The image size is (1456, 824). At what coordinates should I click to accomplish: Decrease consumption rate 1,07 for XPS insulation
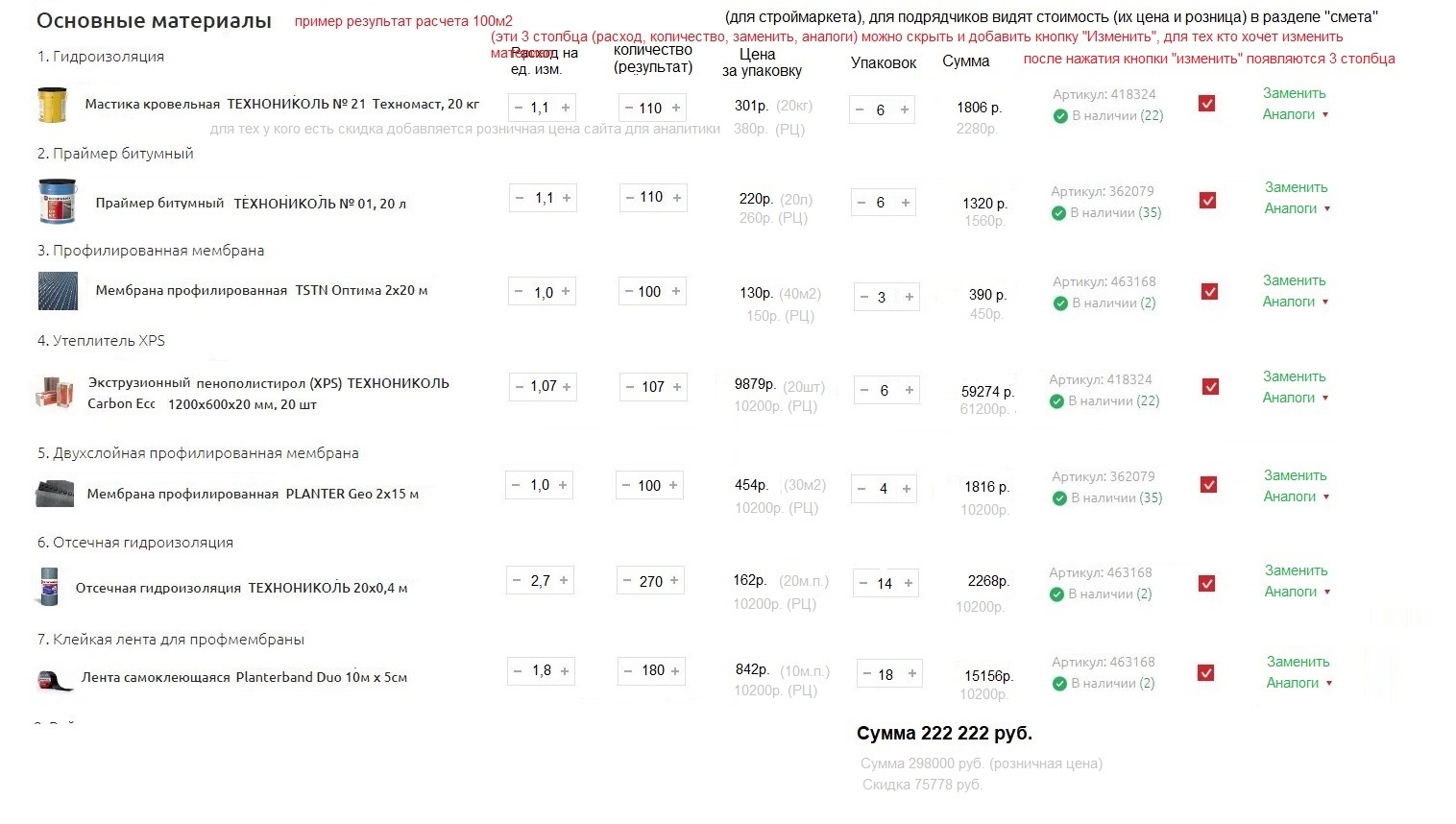[x=520, y=386]
